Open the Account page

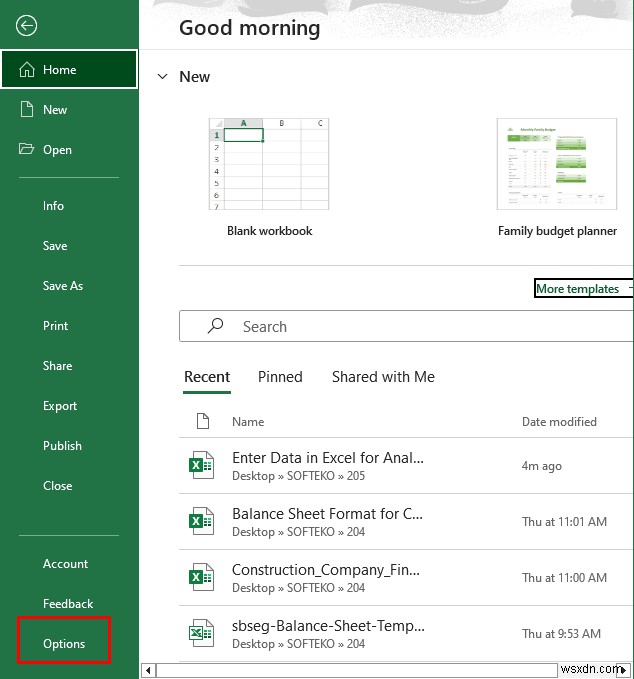(65, 563)
